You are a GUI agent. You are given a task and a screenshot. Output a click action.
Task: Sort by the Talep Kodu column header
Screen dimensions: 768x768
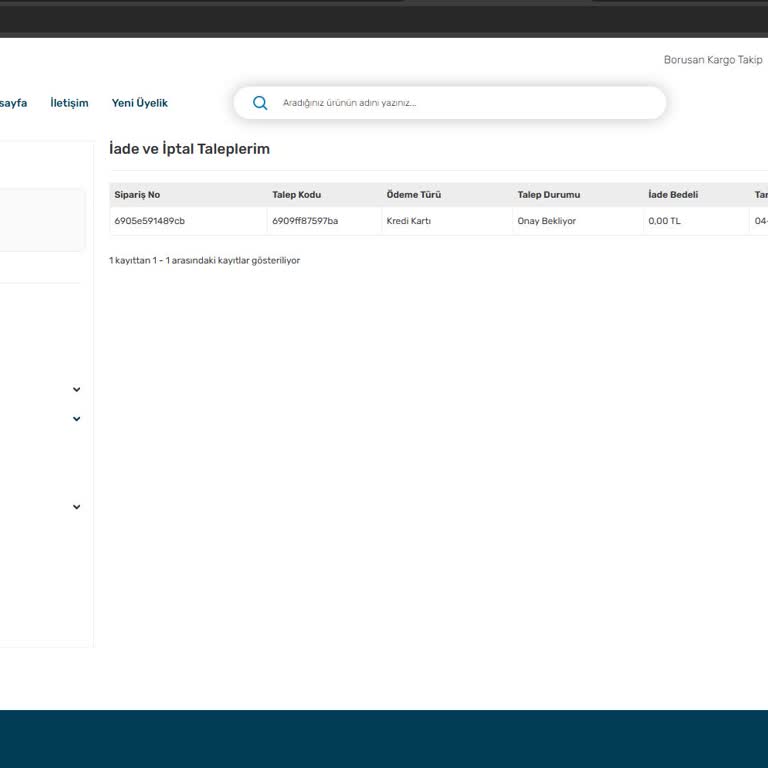point(296,195)
